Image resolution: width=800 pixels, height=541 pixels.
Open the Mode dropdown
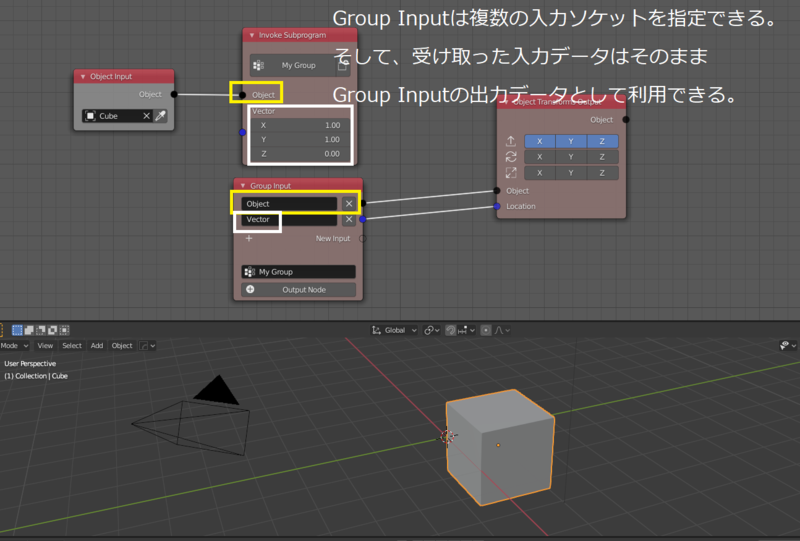[x=14, y=346]
